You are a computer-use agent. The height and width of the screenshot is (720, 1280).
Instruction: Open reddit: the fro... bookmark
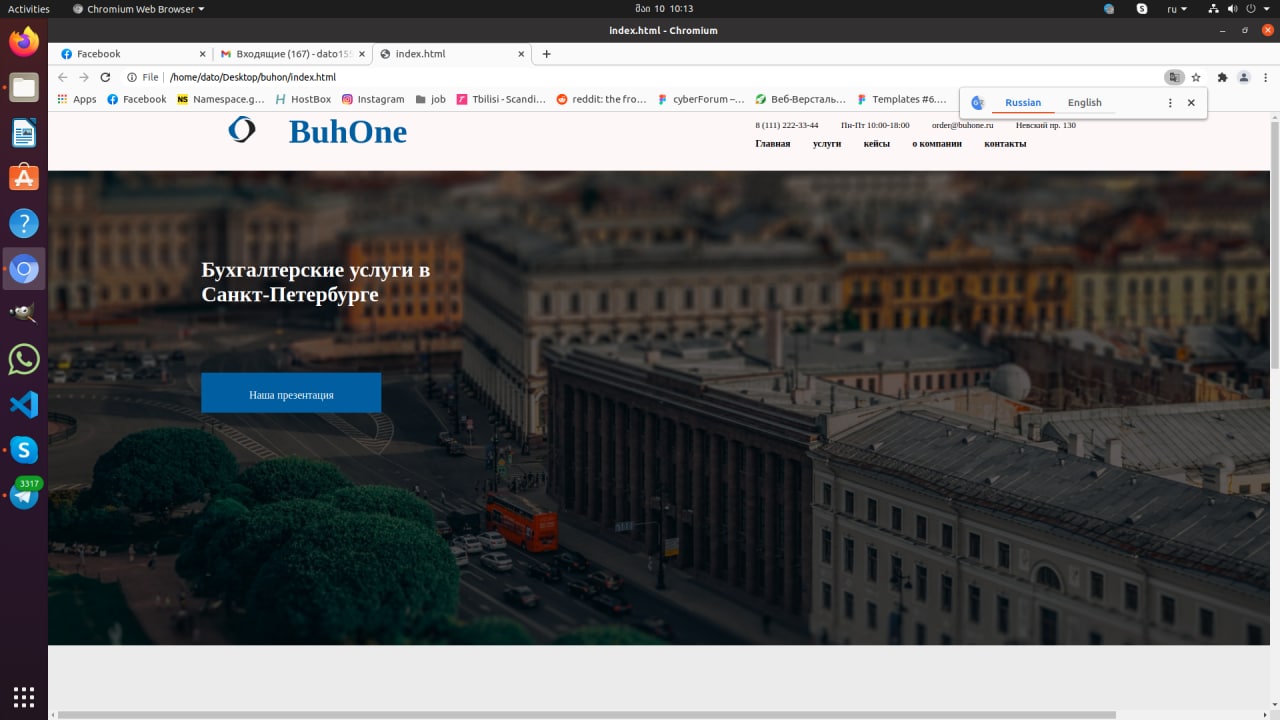click(601, 99)
